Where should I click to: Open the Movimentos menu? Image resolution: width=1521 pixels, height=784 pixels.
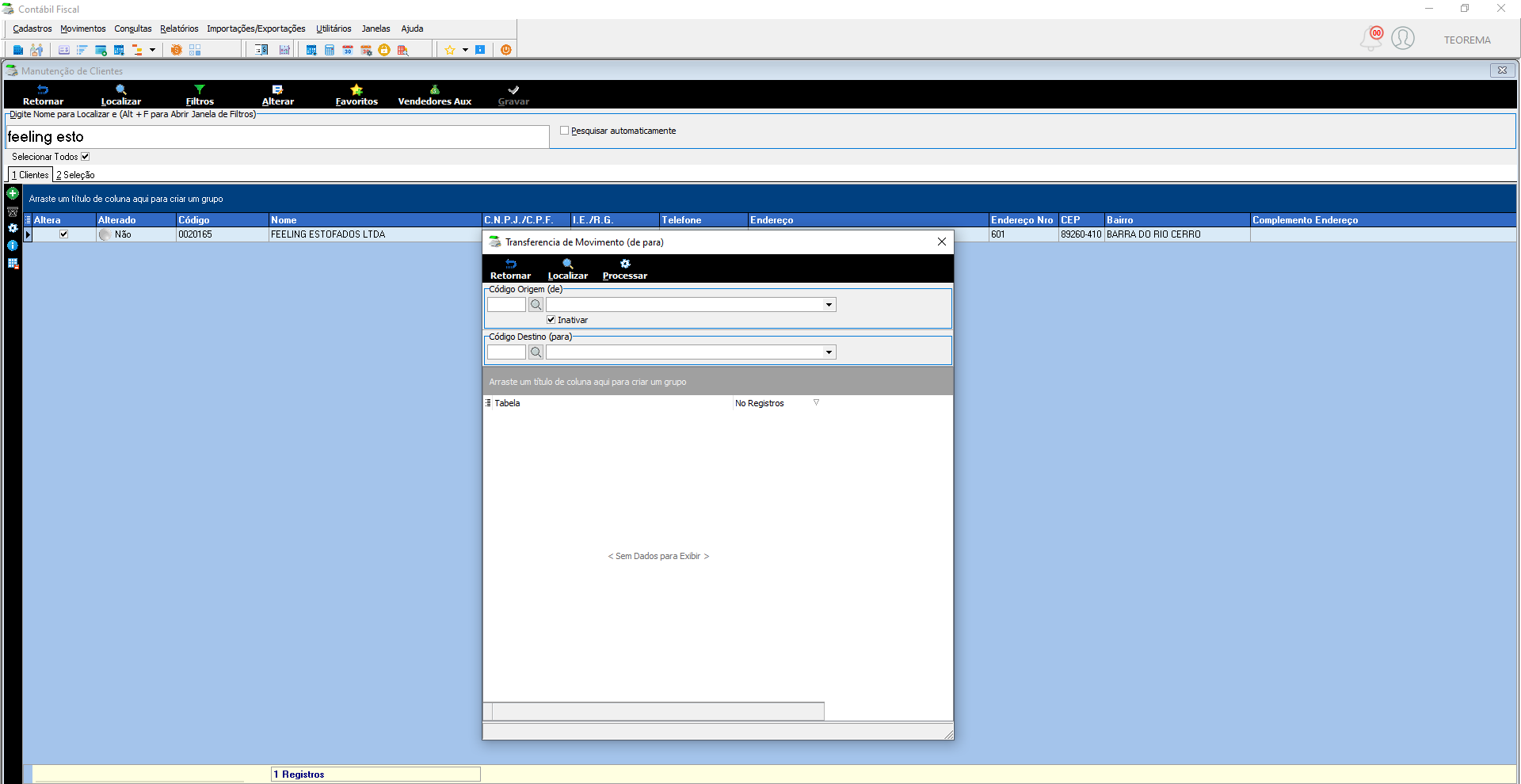[x=83, y=29]
